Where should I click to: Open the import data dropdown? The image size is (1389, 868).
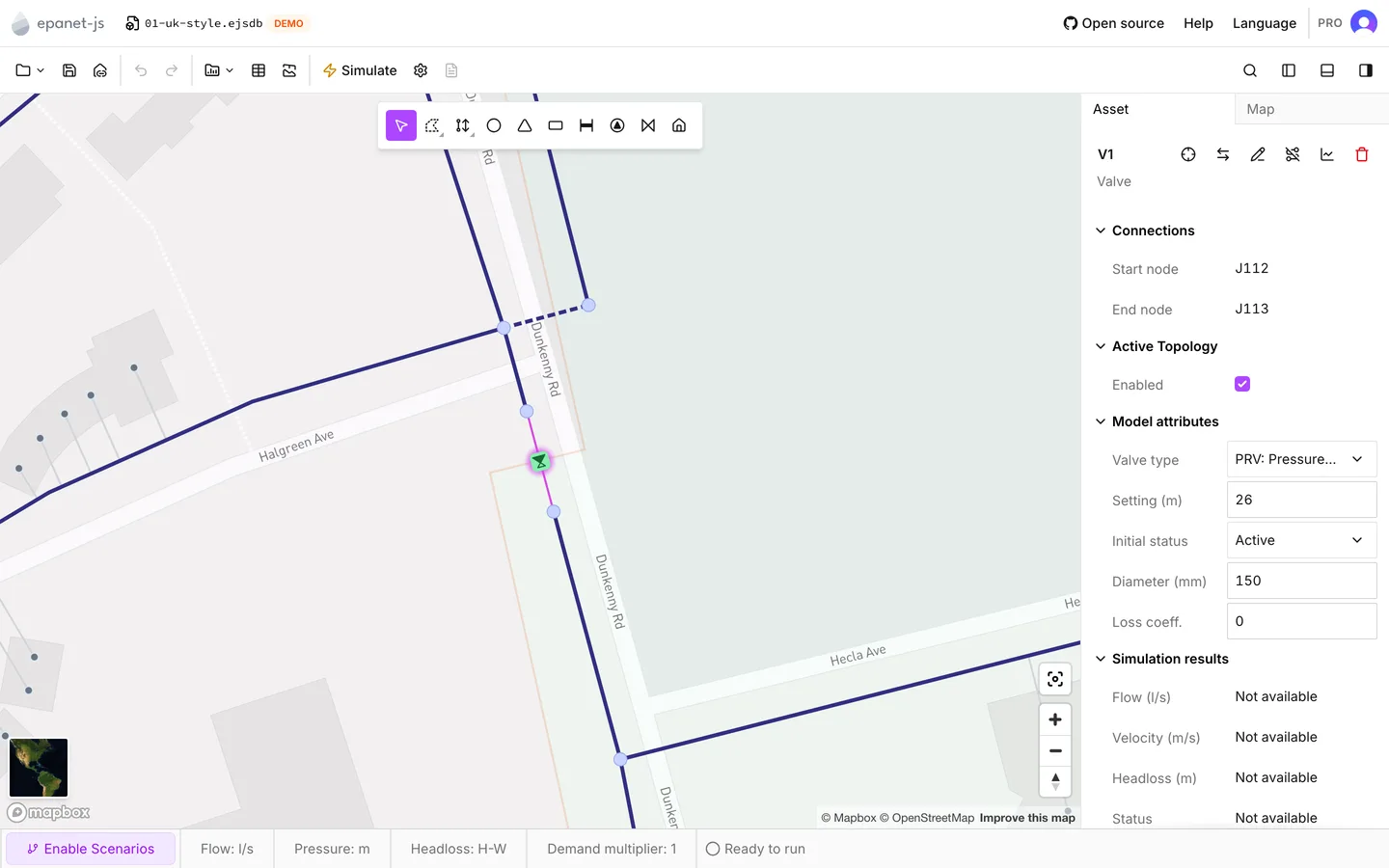pos(219,70)
